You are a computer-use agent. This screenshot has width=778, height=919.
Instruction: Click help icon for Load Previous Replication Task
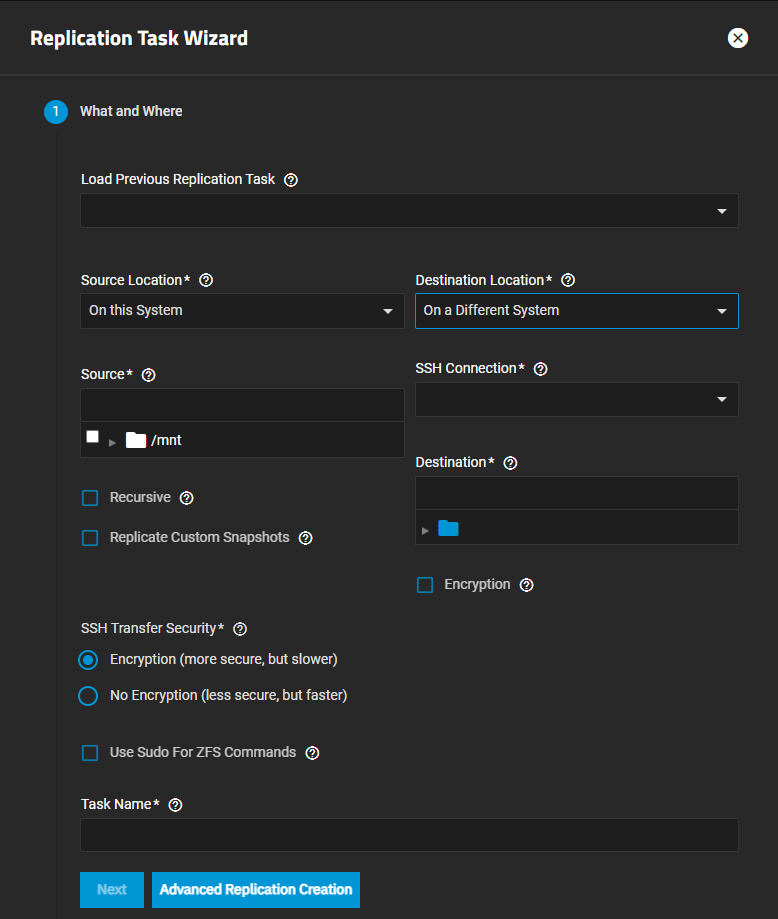tap(291, 180)
